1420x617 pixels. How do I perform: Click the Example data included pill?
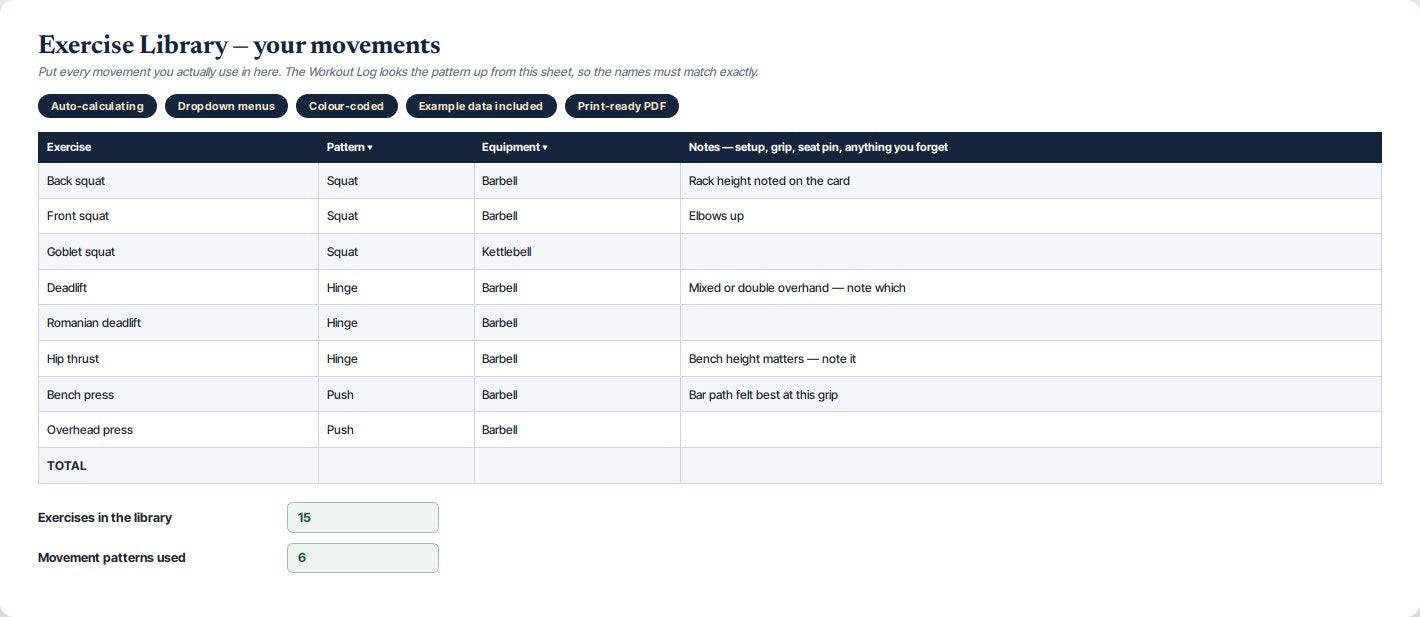tap(481, 106)
